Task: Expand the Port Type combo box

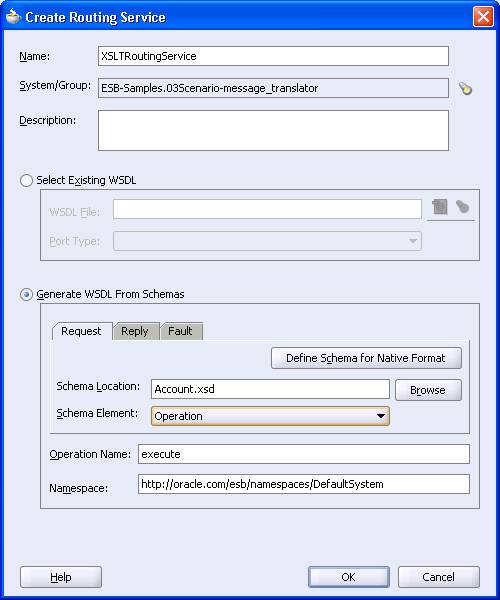Action: coord(267,241)
